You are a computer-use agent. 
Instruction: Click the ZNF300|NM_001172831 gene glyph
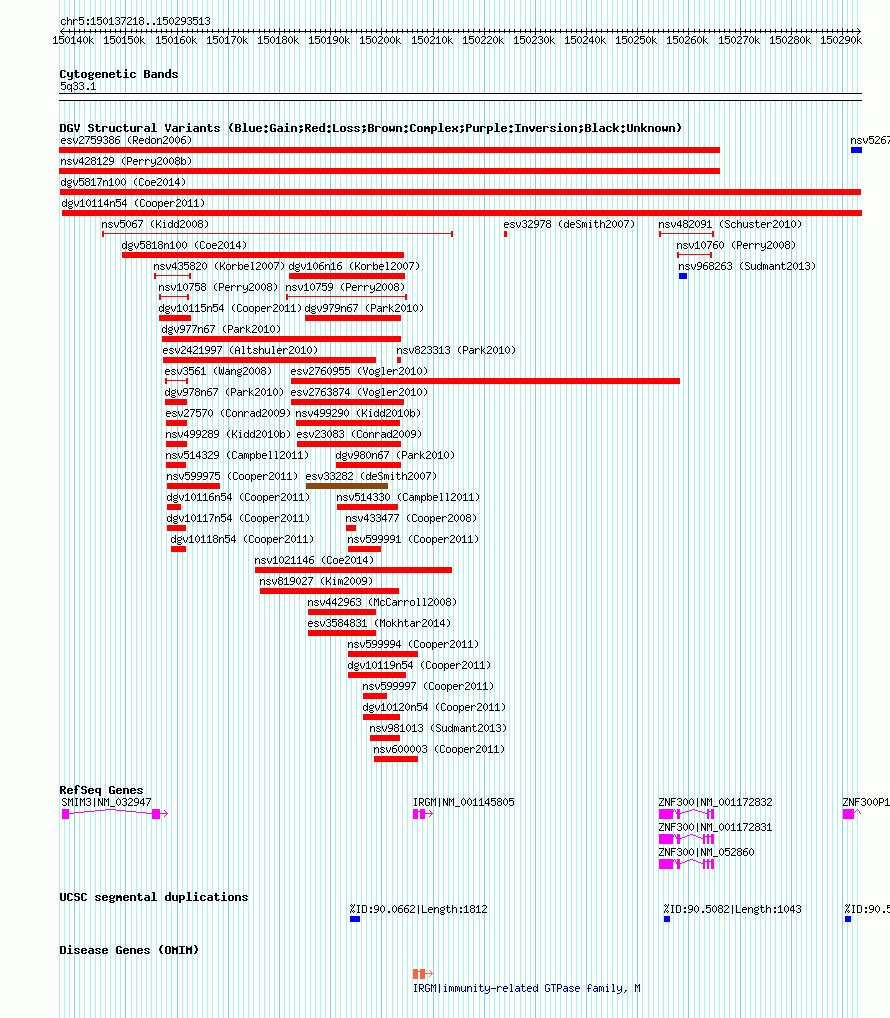tap(686, 839)
